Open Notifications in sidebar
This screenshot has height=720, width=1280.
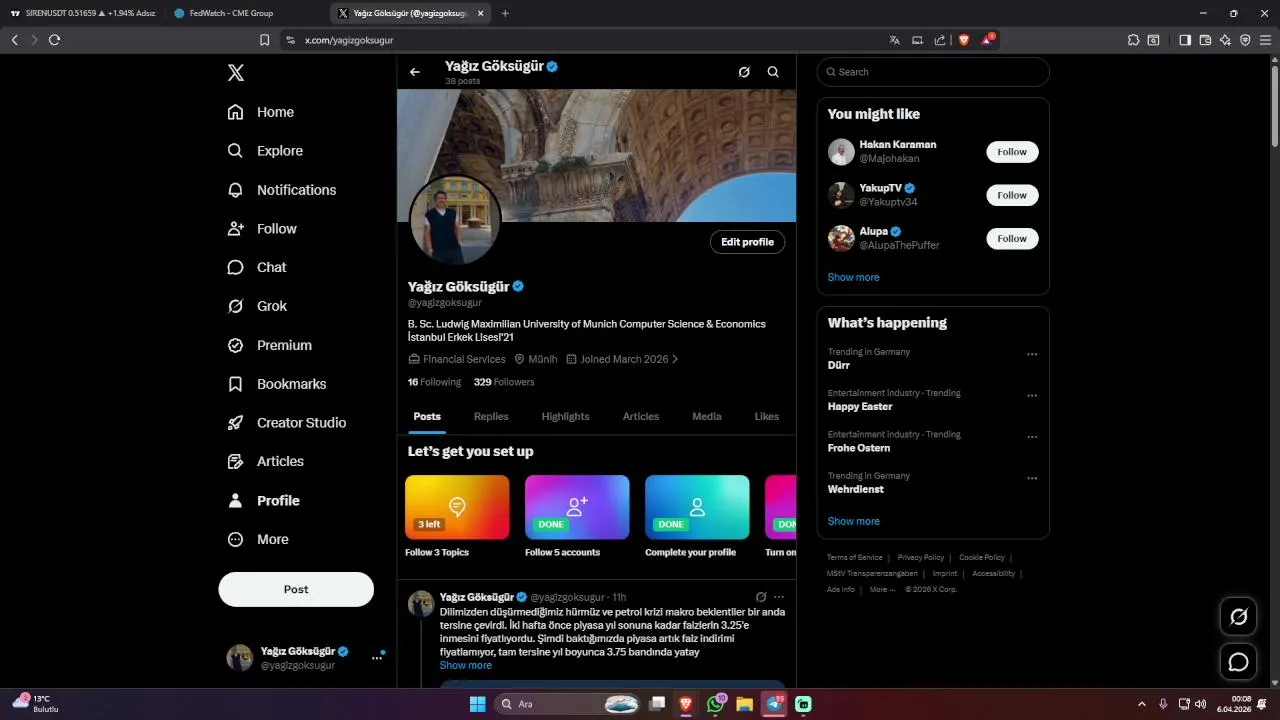pos(281,190)
